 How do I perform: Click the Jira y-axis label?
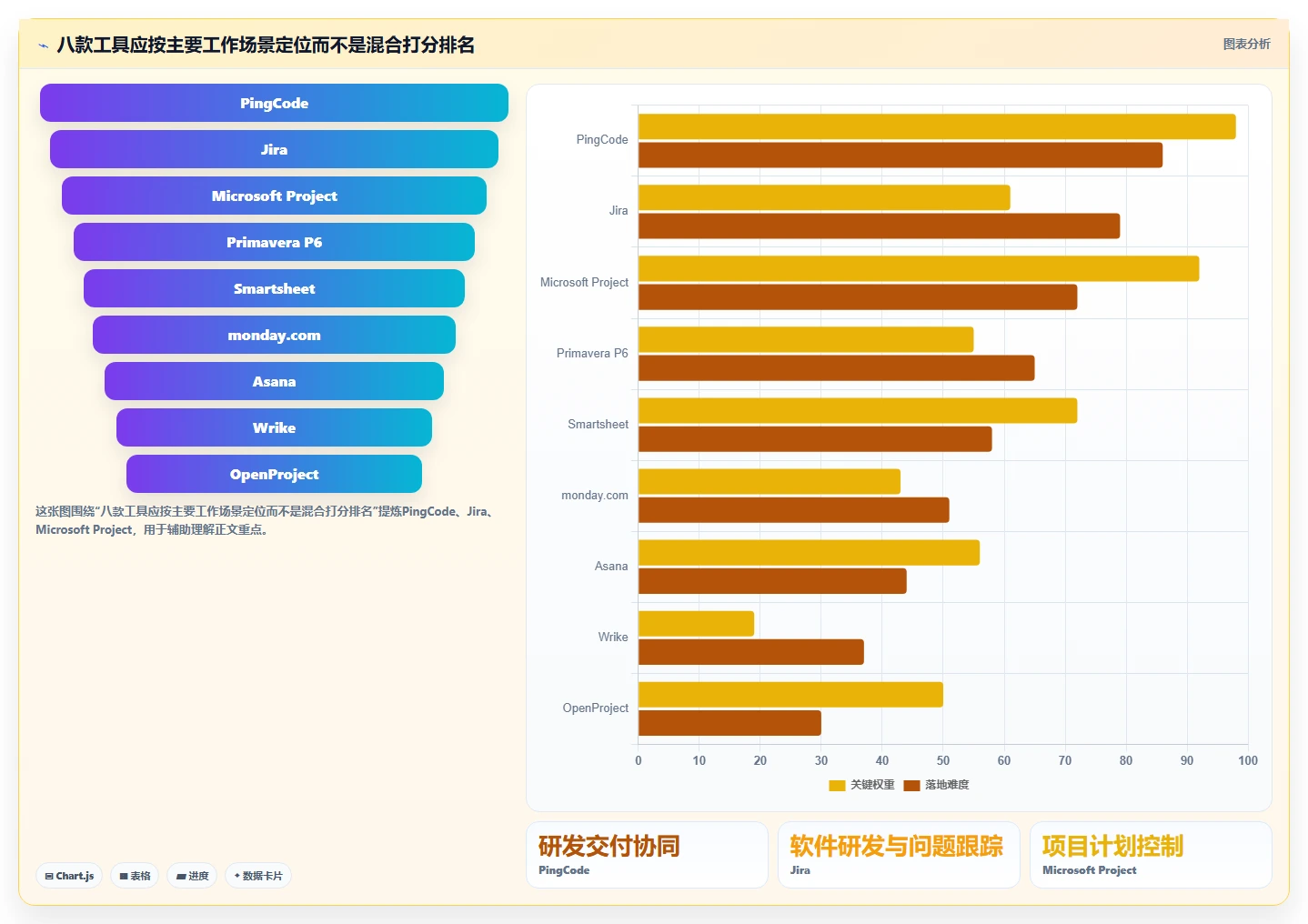pyautogui.click(x=619, y=210)
